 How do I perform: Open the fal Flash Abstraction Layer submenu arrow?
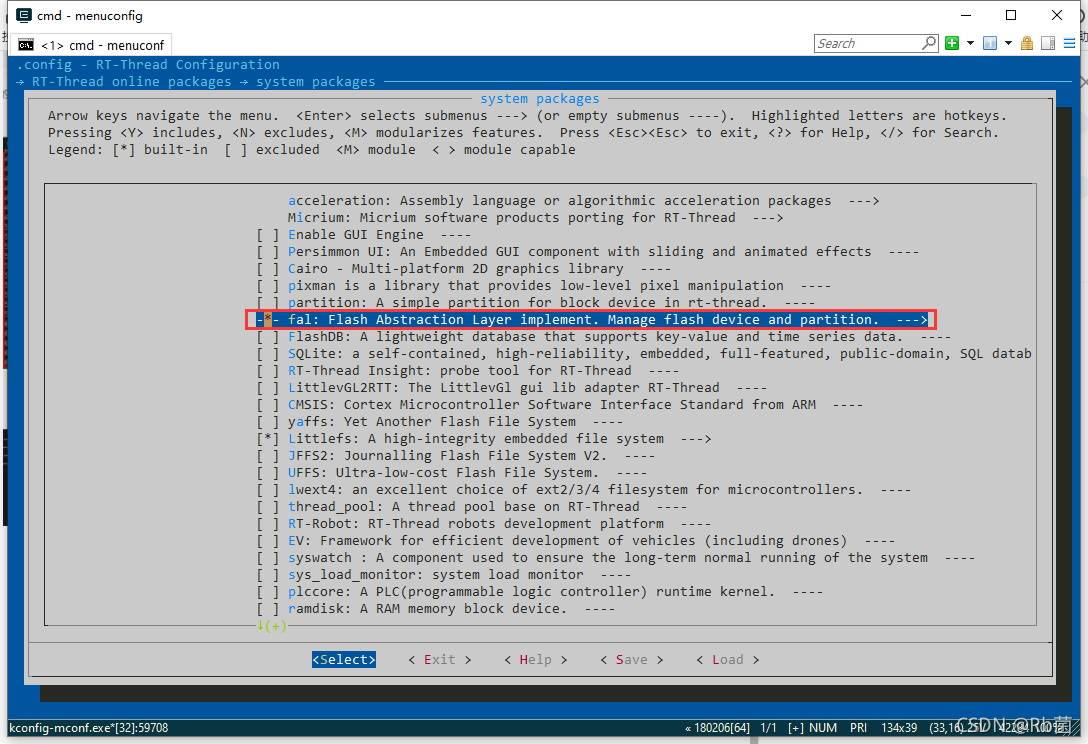pos(912,319)
